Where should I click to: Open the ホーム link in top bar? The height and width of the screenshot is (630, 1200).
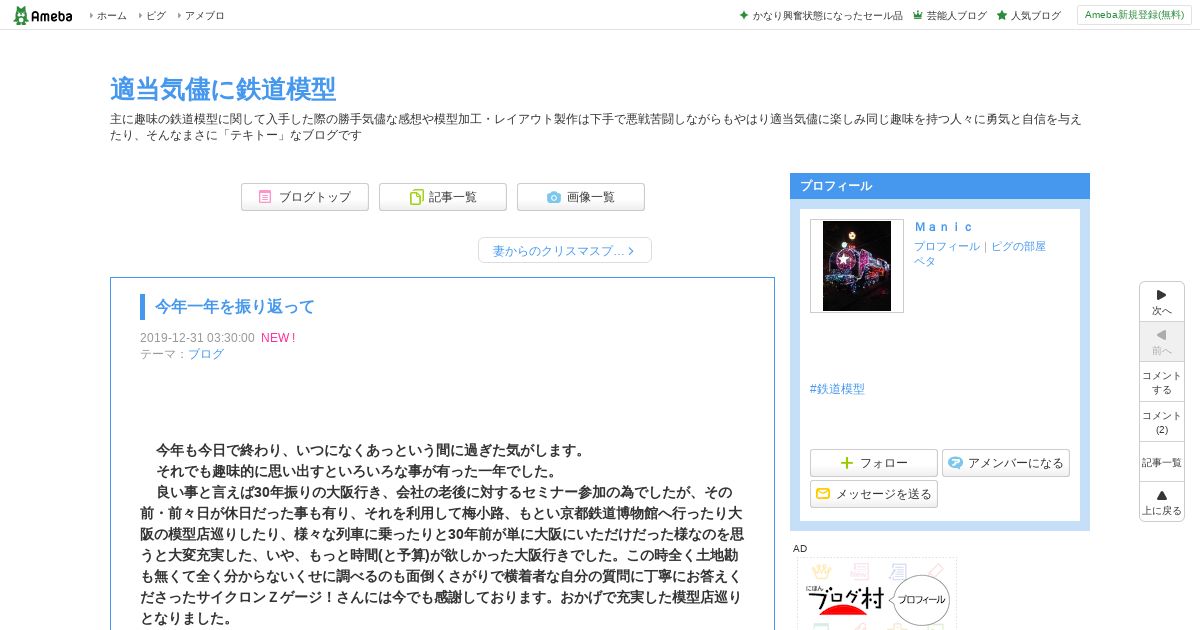111,16
